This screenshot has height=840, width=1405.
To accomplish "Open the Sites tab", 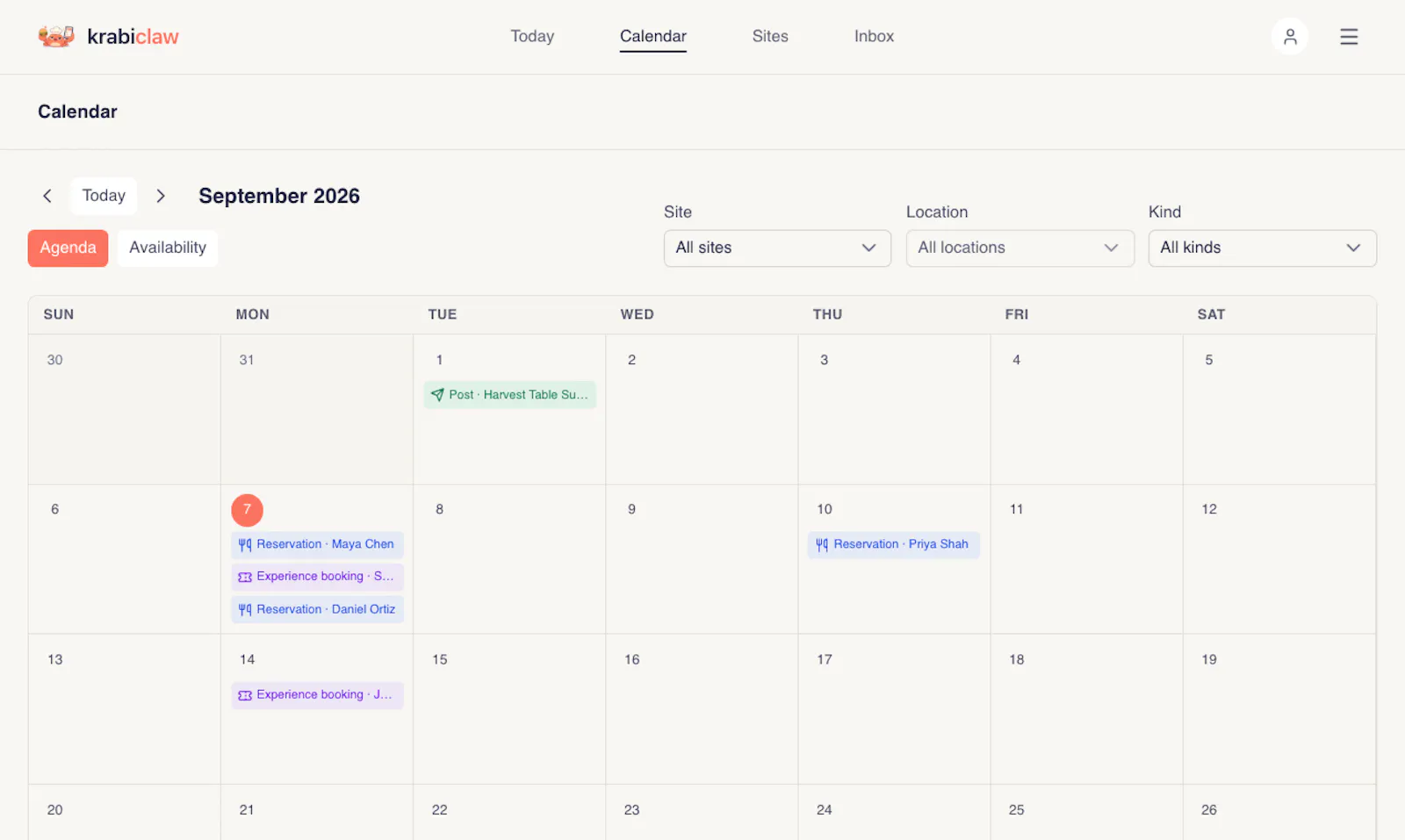I will (770, 36).
